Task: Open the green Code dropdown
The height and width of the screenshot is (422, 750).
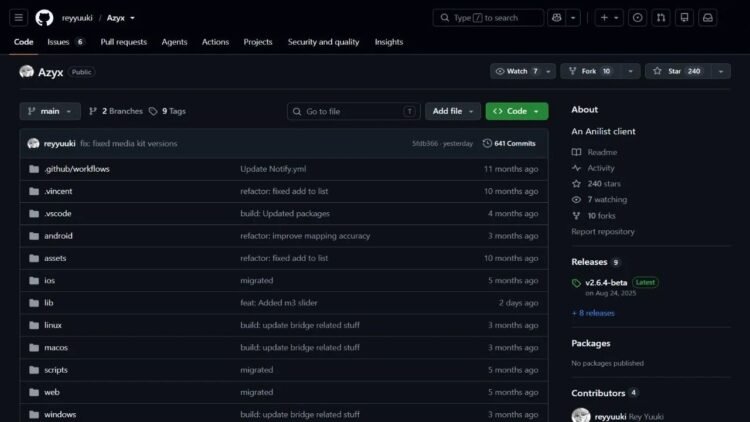Action: (x=517, y=111)
